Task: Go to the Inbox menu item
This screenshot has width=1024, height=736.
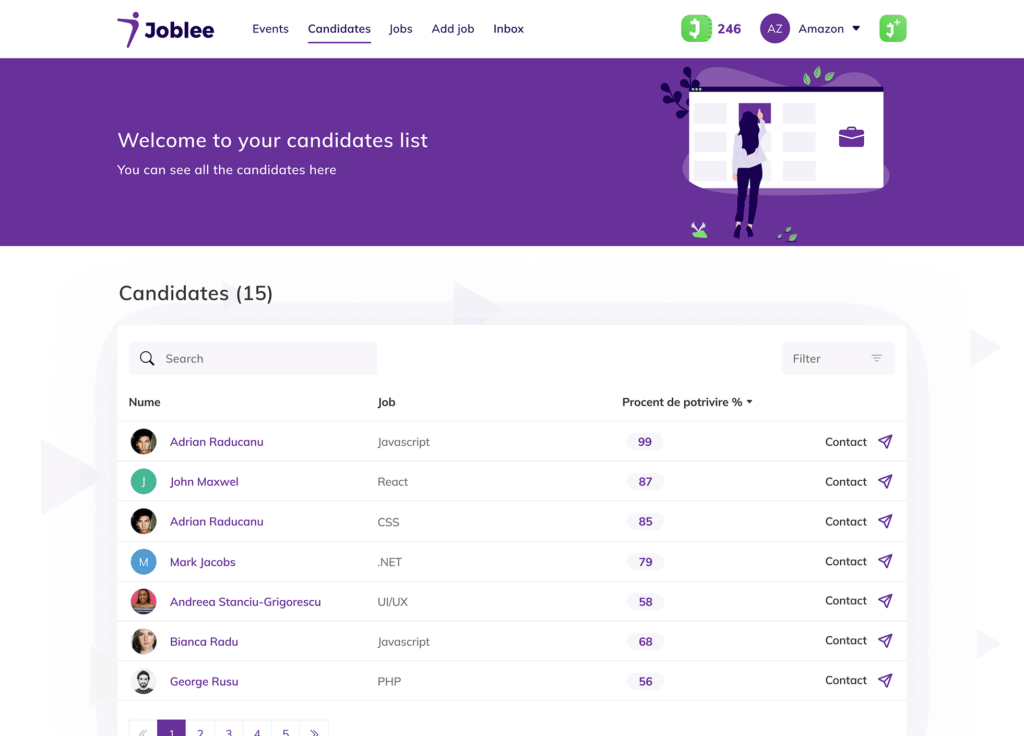Action: 508,29
